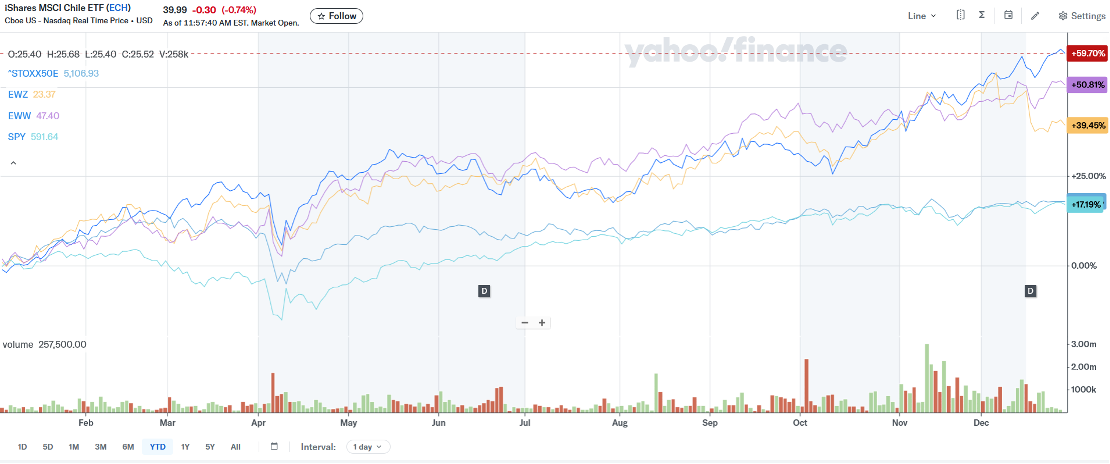Click the June dividend D marker
The image size is (1110, 464).
pos(484,290)
